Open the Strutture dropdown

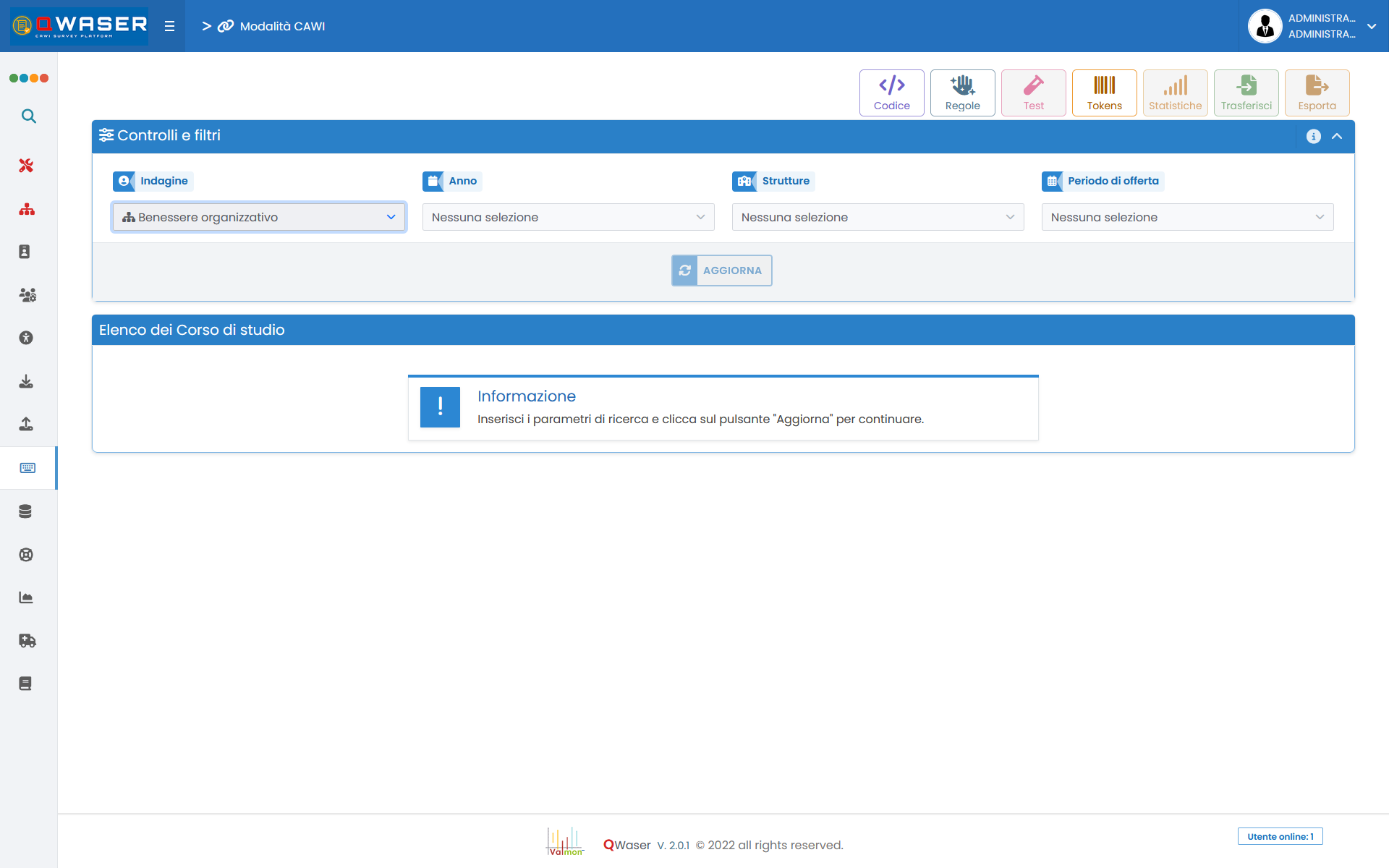coord(878,217)
